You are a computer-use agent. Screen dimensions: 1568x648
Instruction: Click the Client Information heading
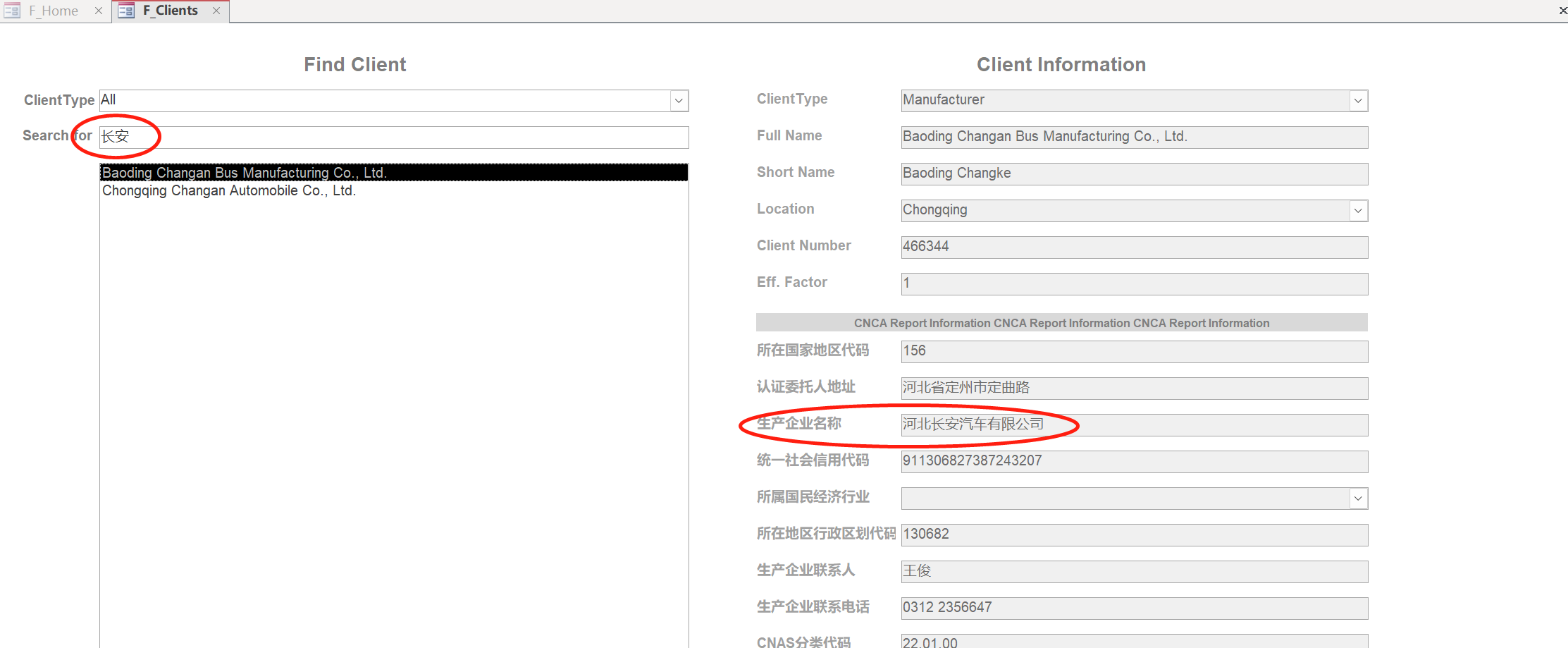click(1061, 65)
